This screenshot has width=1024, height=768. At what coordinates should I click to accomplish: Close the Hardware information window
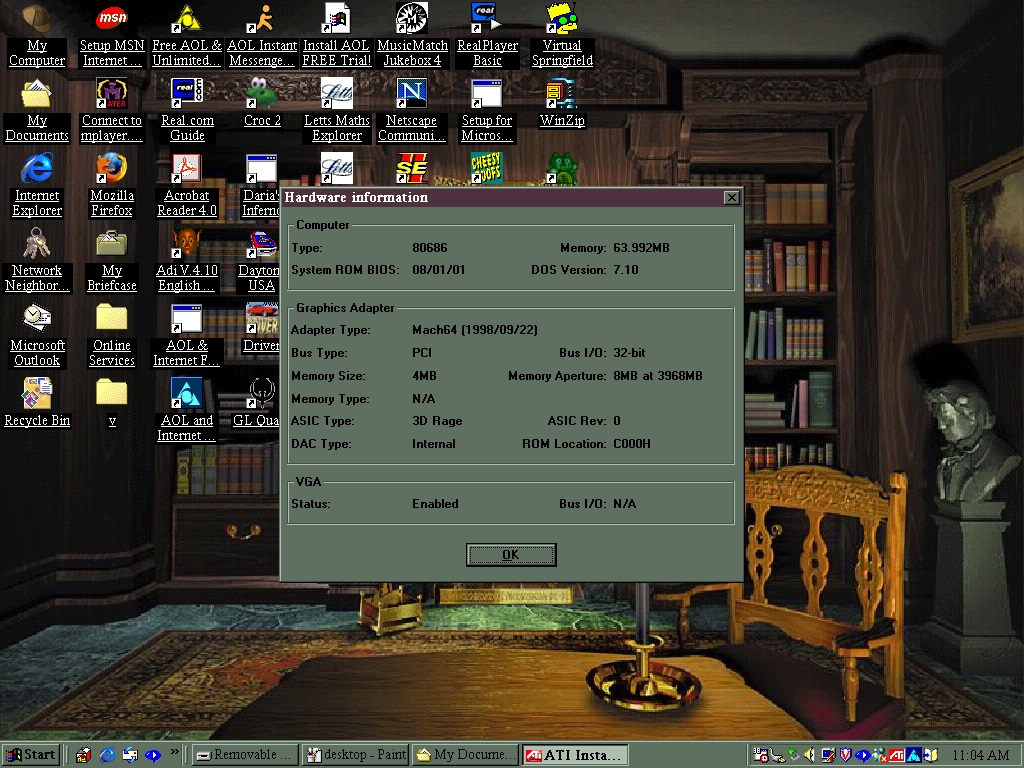(x=731, y=198)
